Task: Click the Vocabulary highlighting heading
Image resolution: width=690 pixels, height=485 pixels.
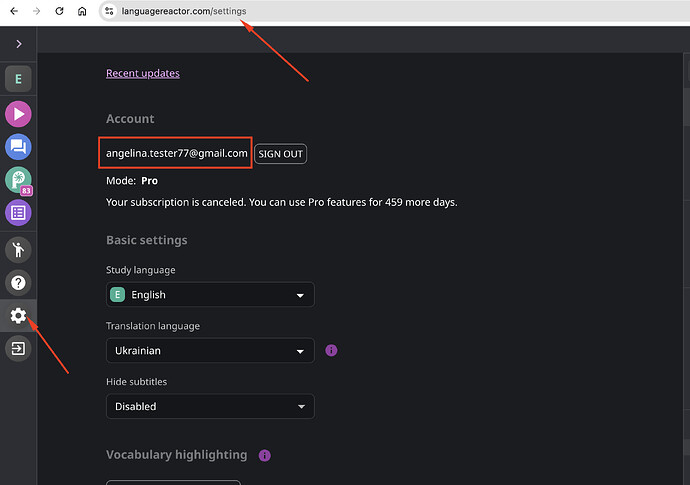Action: click(176, 455)
